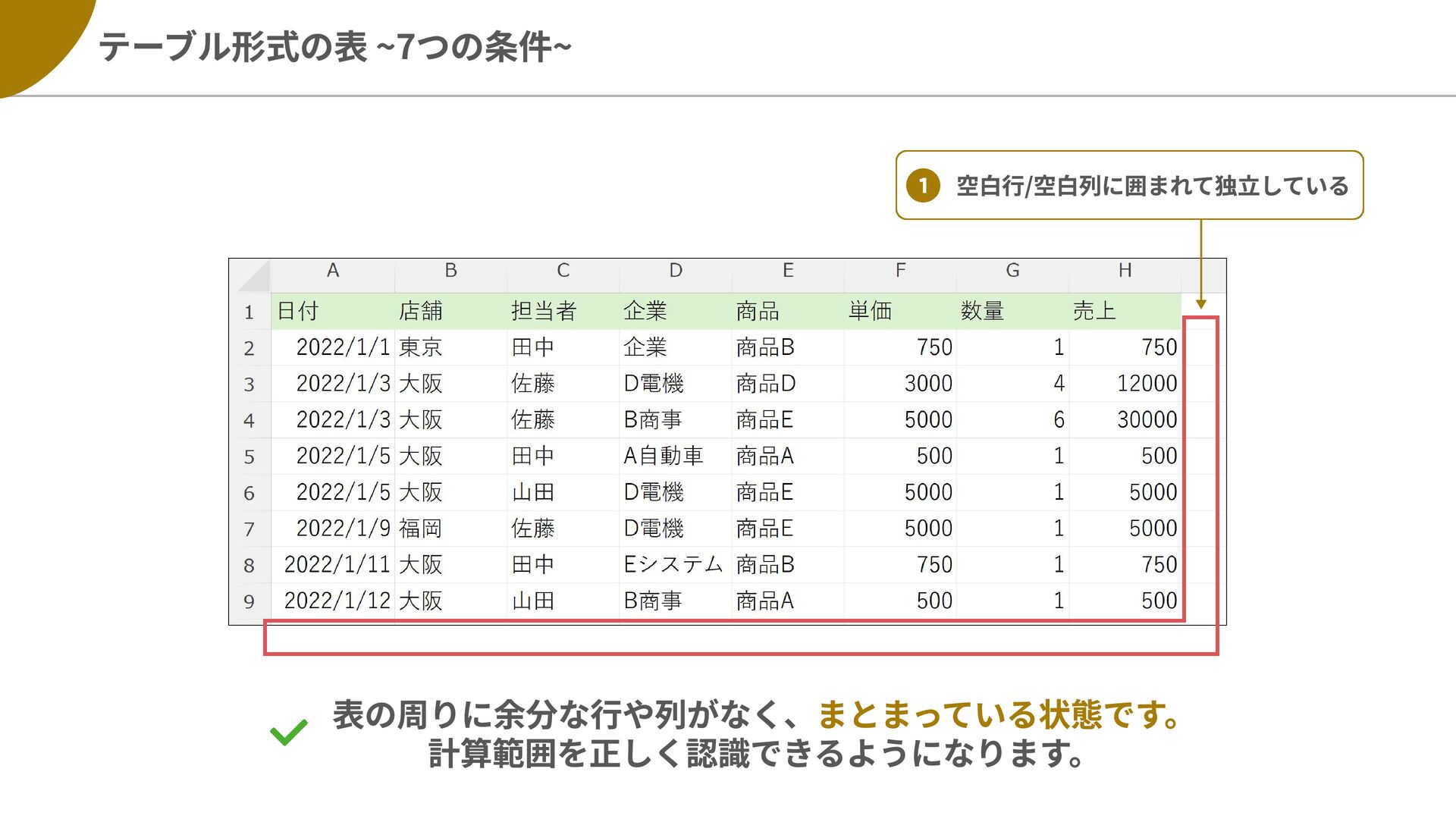The width and height of the screenshot is (1456, 819).
Task: Click the 単価 header cell
Action: coord(900,311)
